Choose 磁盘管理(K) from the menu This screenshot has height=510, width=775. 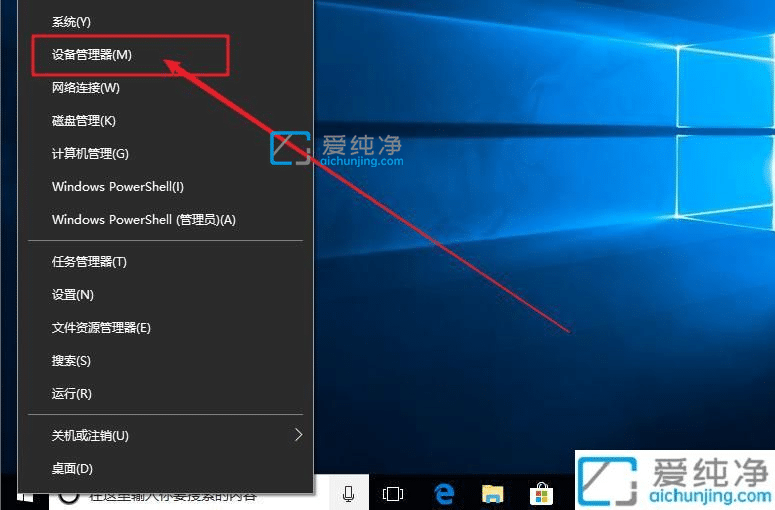166,121
